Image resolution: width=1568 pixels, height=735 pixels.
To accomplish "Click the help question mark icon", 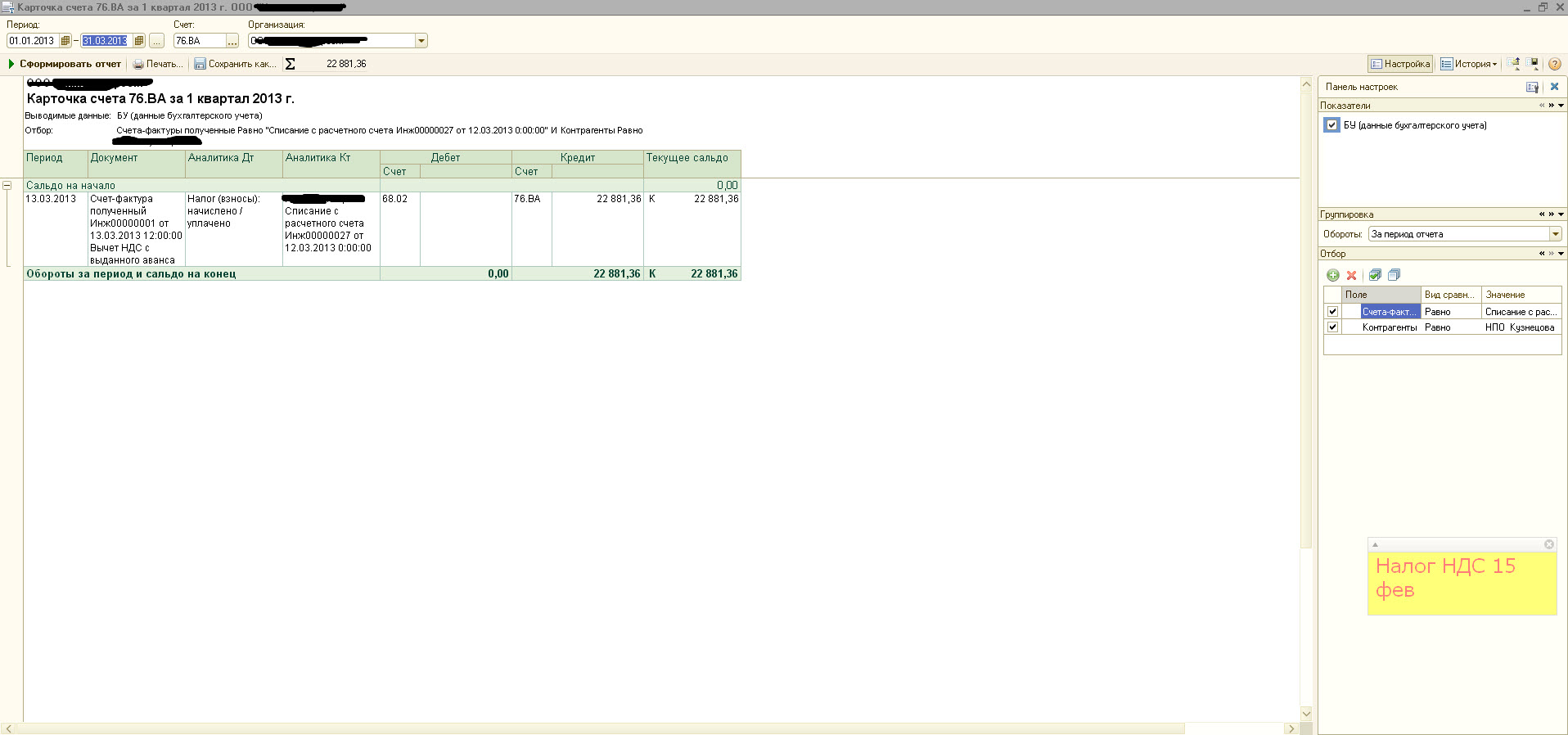I will pos(1554,64).
